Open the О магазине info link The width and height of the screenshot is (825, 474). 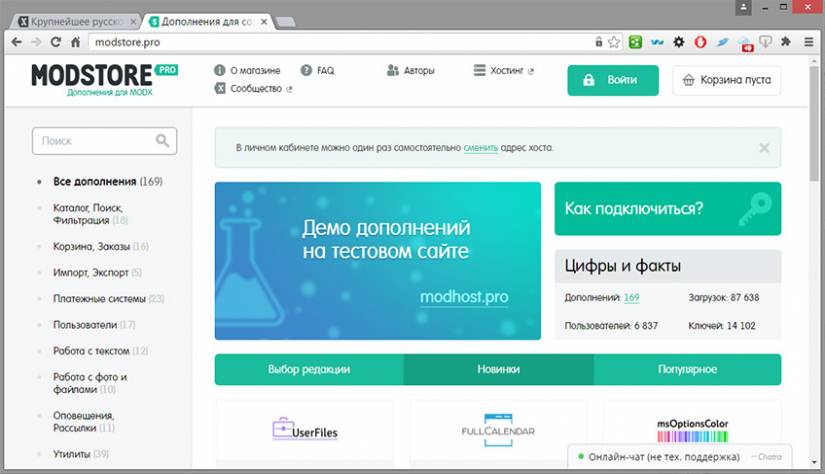[247, 70]
